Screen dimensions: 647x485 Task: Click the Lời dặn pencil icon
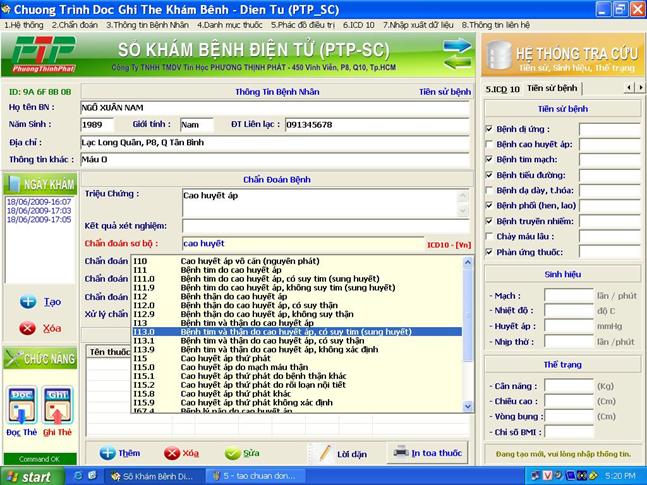pos(324,453)
